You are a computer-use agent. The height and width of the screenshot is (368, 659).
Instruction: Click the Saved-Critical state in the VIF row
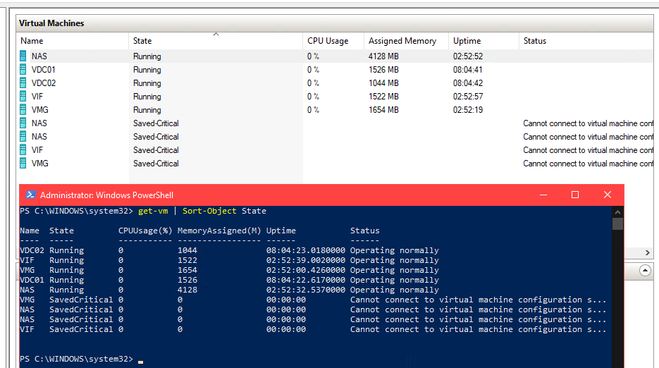(x=156, y=150)
